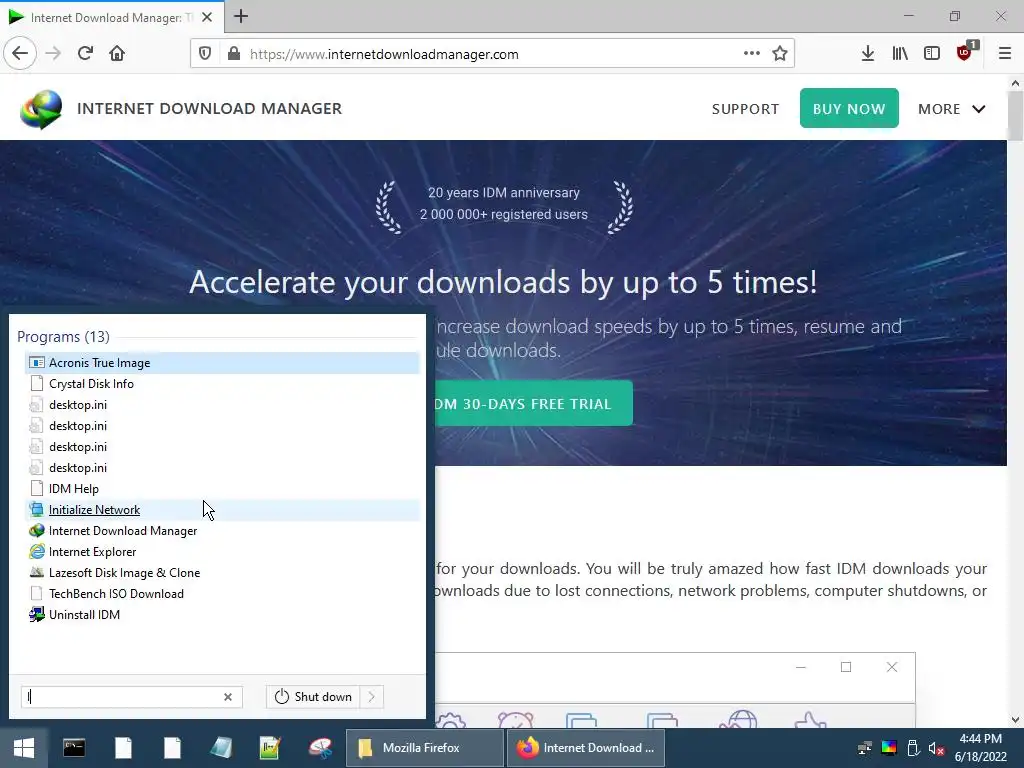Click the muted volume tray icon
Viewport: 1024px width, 768px height.
936,748
